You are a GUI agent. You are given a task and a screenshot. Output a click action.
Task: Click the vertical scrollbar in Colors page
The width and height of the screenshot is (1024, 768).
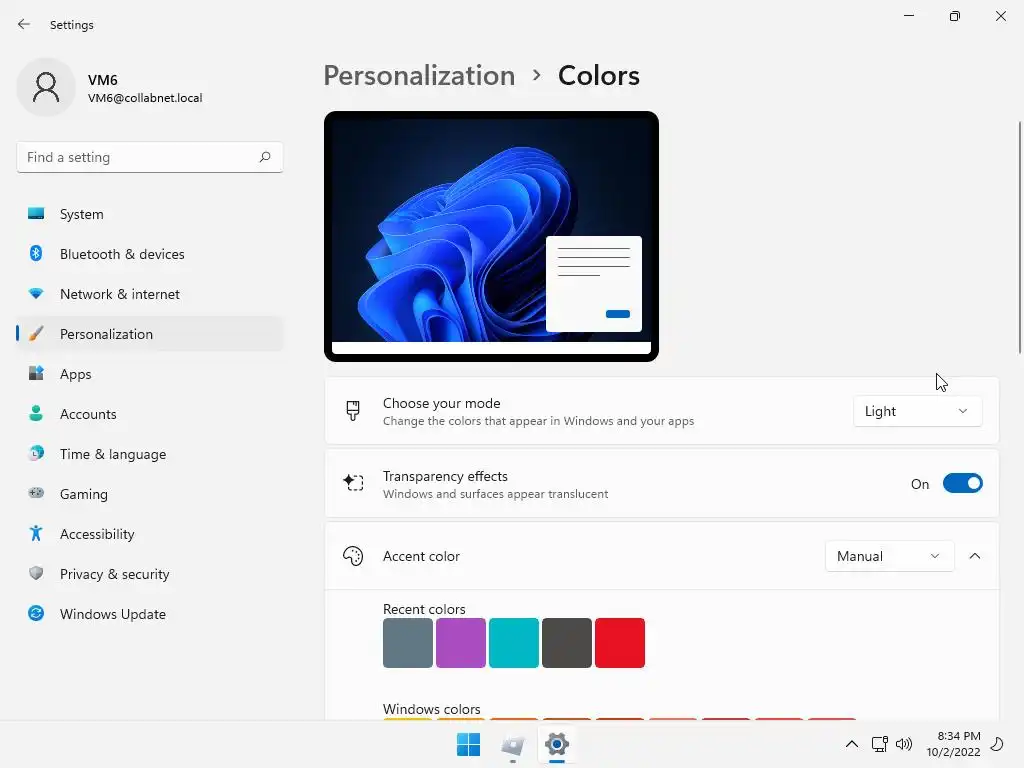(x=1019, y=238)
